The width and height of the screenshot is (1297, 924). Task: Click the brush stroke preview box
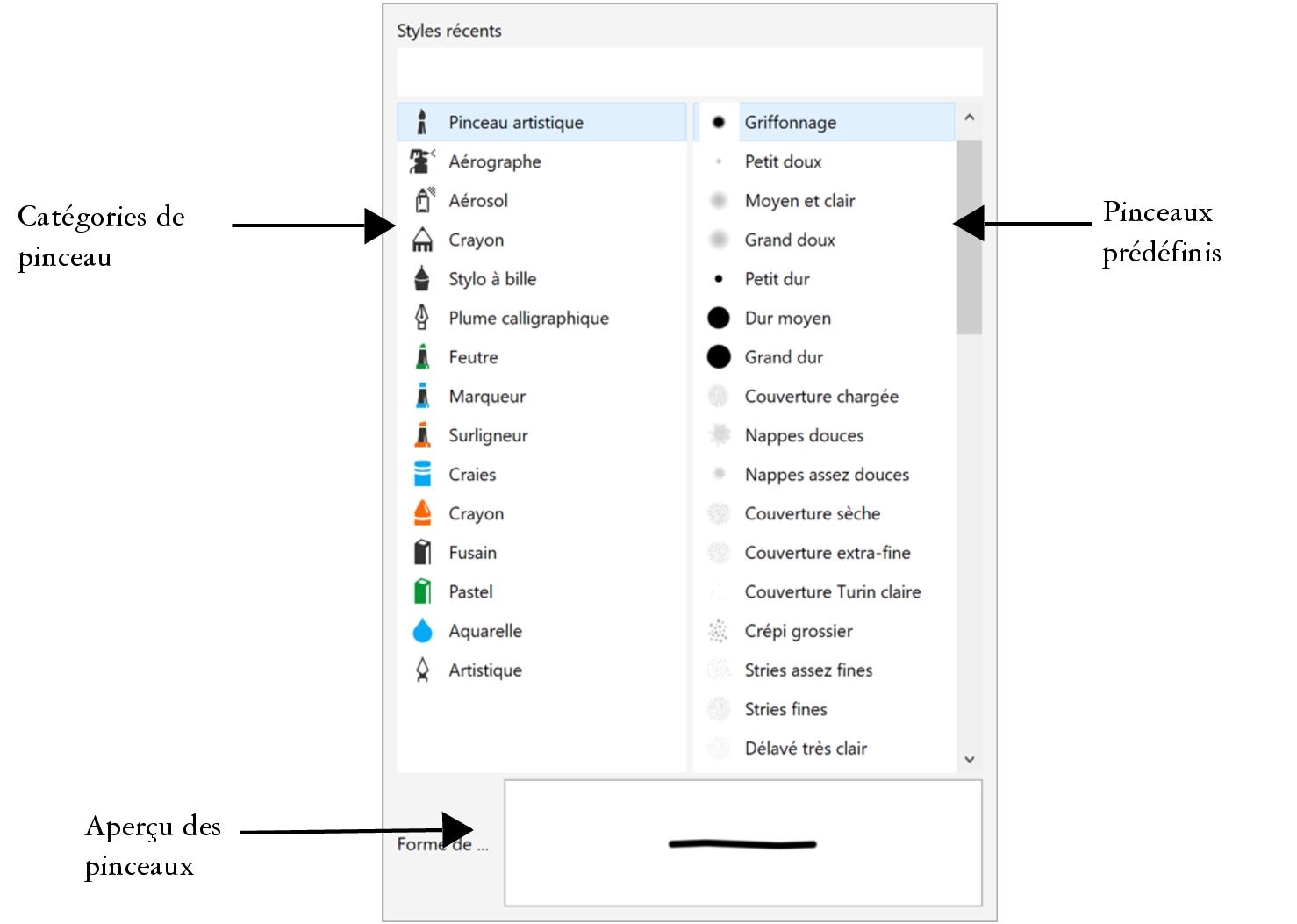pos(742,843)
